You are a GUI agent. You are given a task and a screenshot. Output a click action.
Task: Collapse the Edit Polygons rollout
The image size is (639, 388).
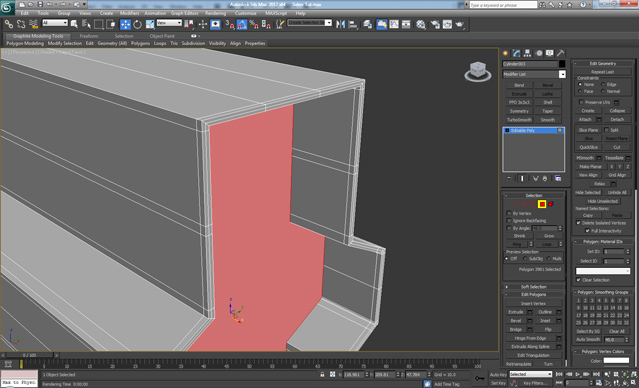pos(533,294)
